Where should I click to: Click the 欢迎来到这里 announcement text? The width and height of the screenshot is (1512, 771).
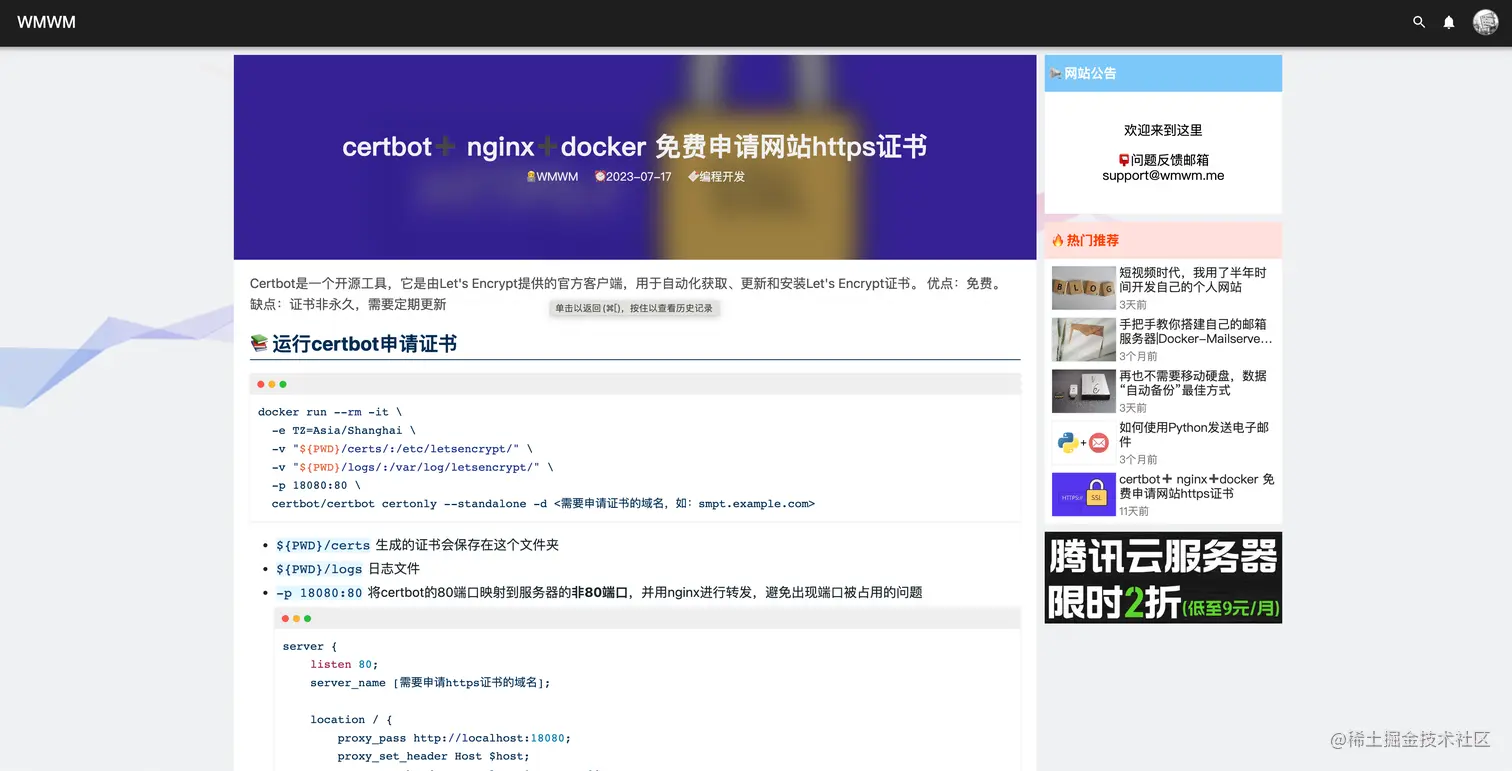coord(1163,130)
